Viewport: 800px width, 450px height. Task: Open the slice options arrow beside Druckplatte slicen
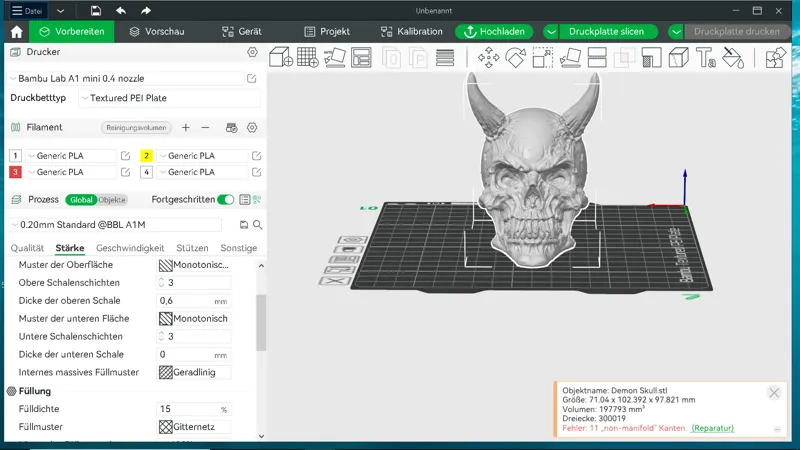click(x=551, y=32)
